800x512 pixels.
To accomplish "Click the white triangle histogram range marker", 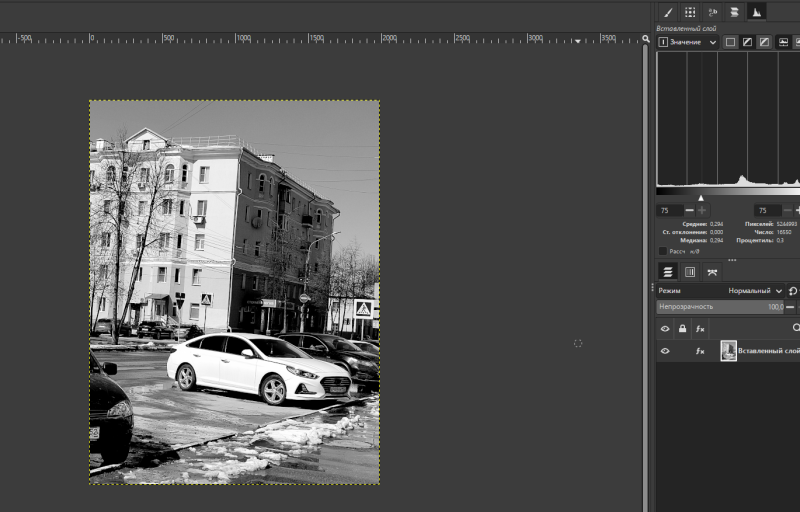I will [700, 198].
